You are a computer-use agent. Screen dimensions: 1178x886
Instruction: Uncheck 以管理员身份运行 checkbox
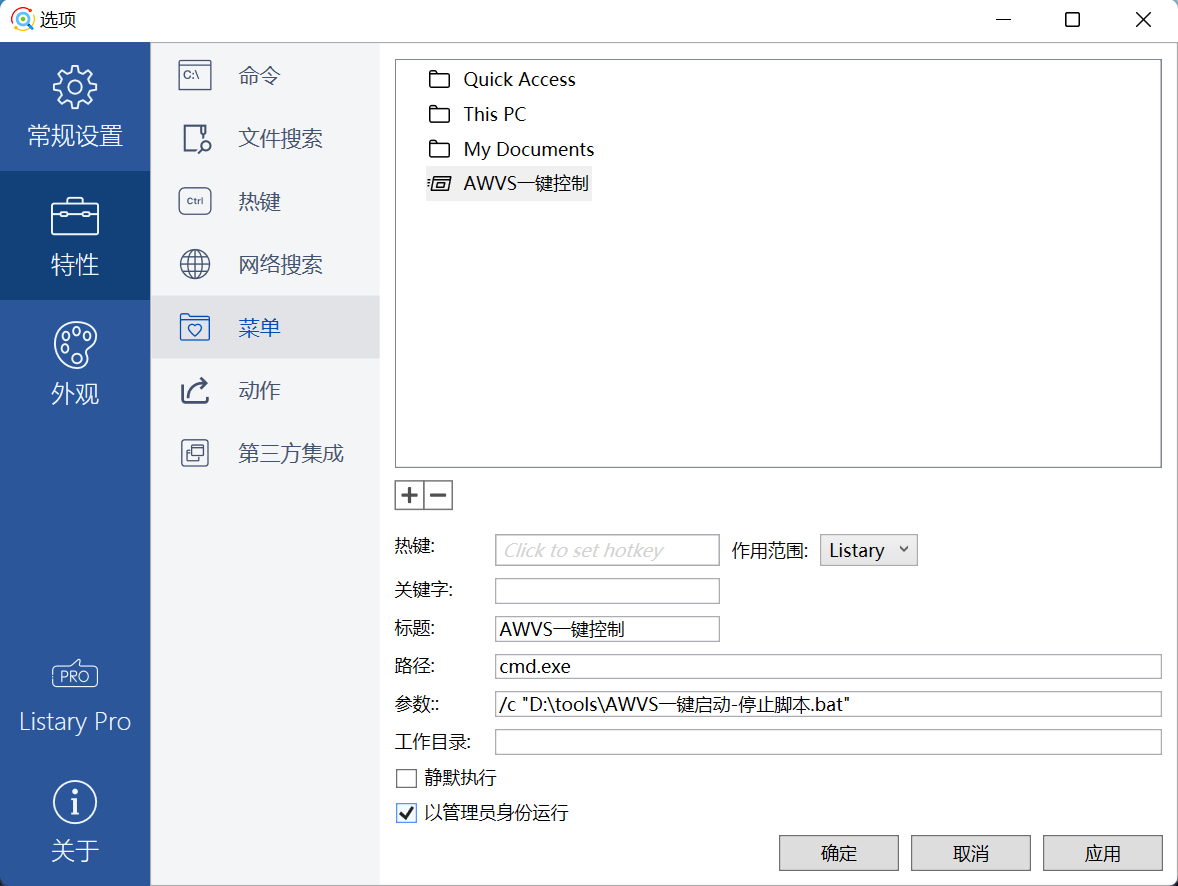pyautogui.click(x=406, y=813)
